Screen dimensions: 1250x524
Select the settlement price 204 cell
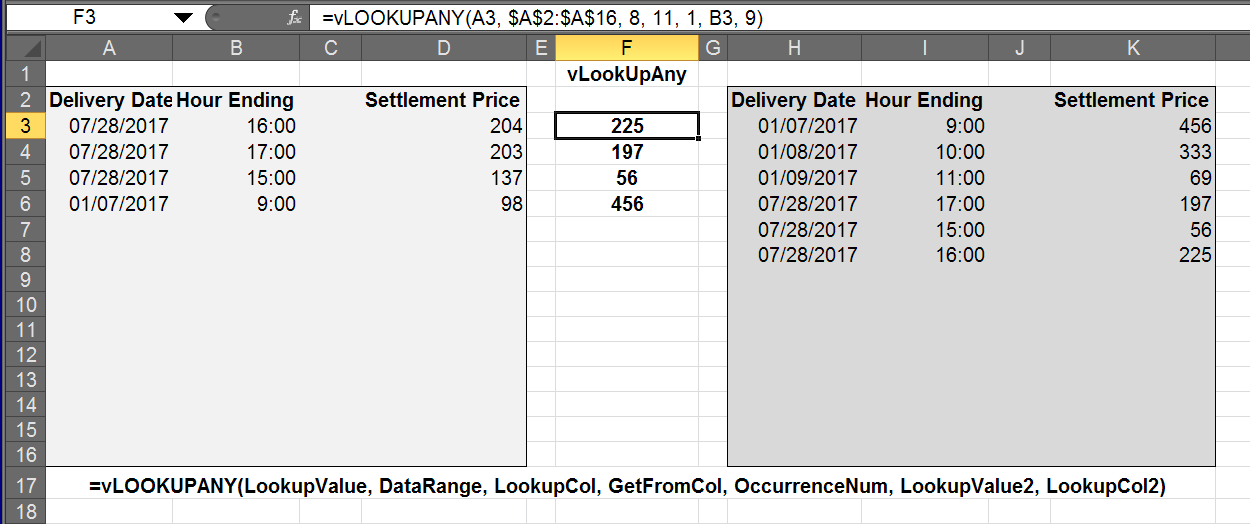444,126
